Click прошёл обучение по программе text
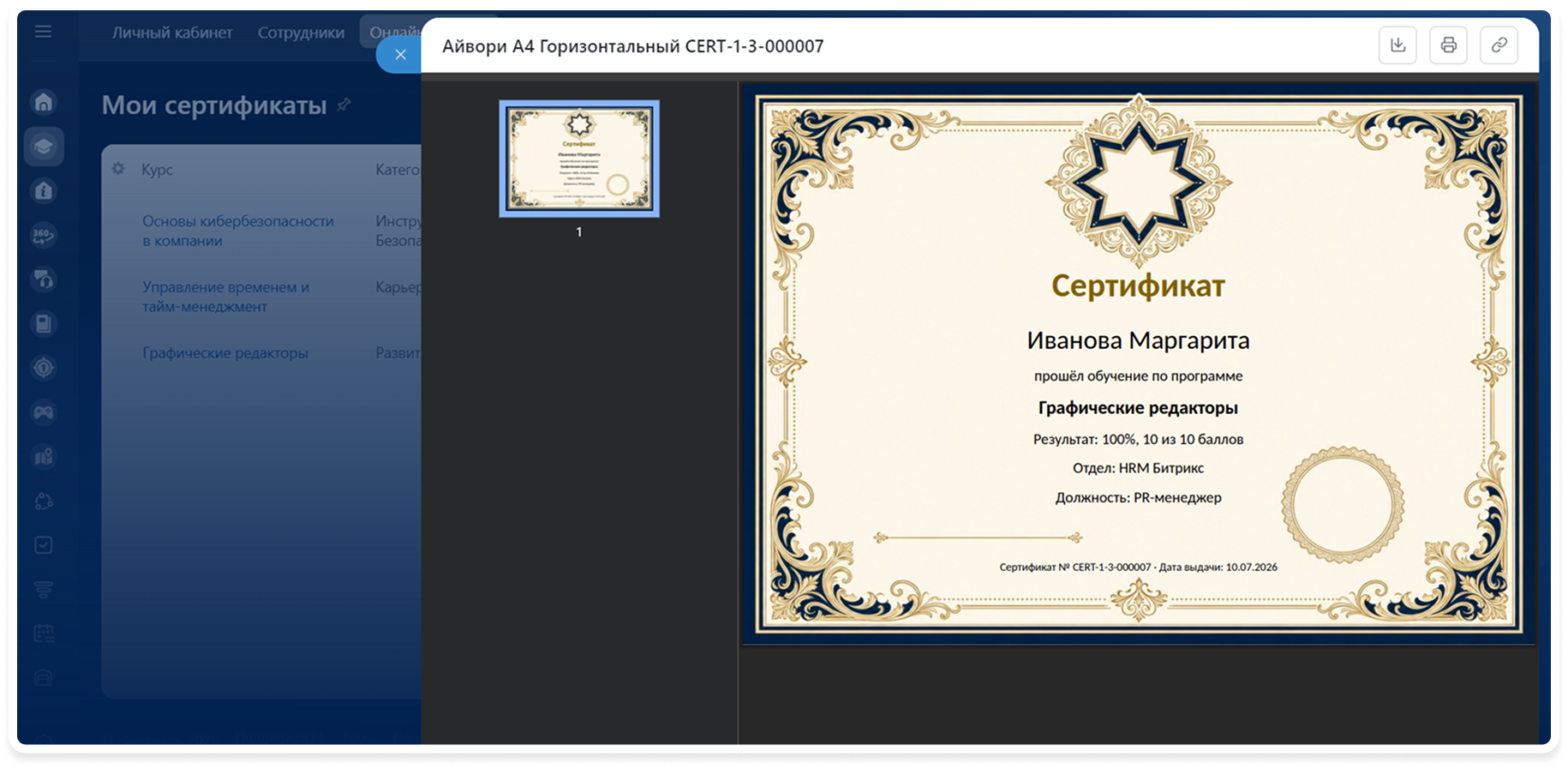Screen dimensions: 1568x769 pyautogui.click(x=1138, y=375)
